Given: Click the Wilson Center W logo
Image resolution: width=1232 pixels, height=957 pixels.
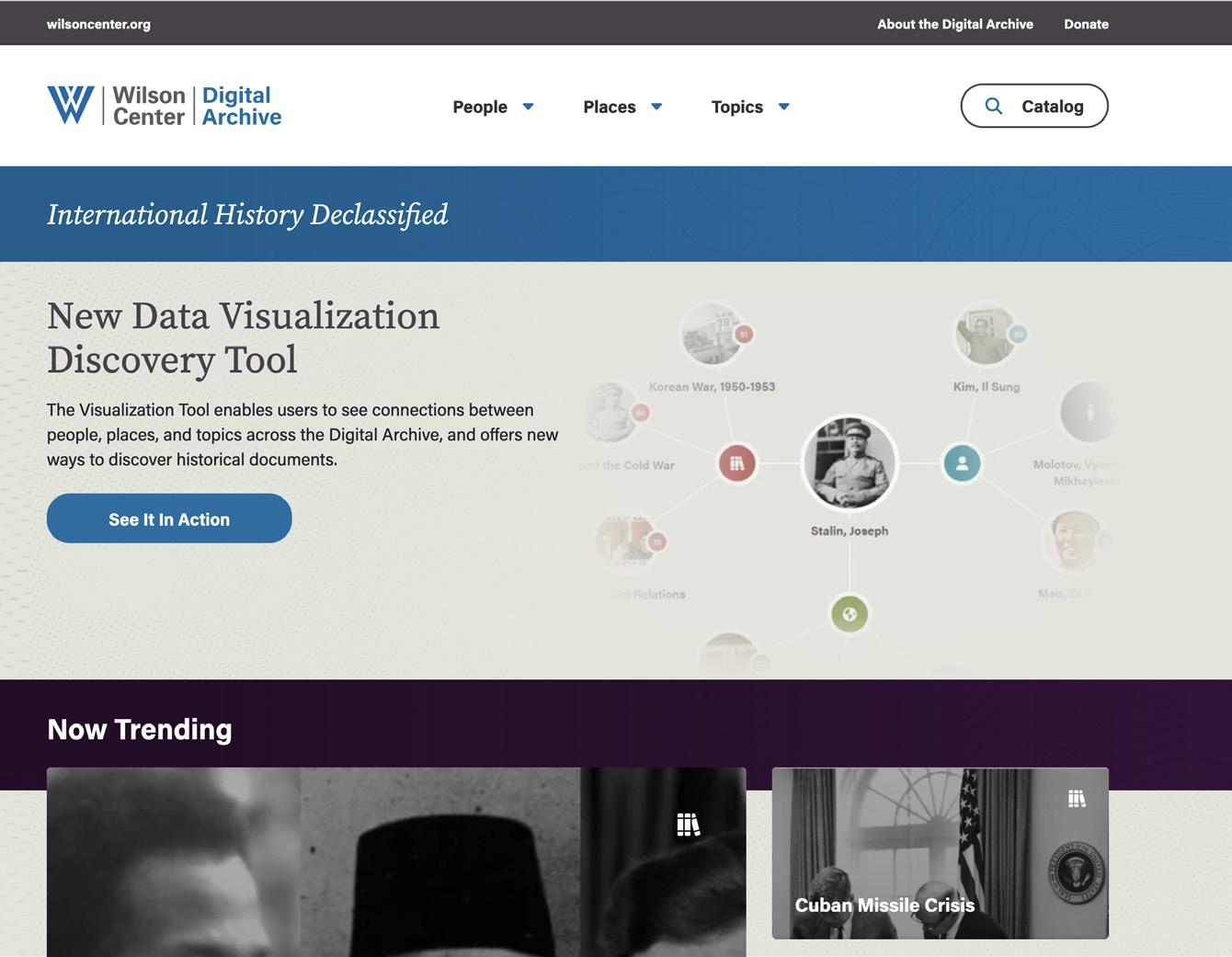Looking at the screenshot, I should pyautogui.click(x=71, y=105).
